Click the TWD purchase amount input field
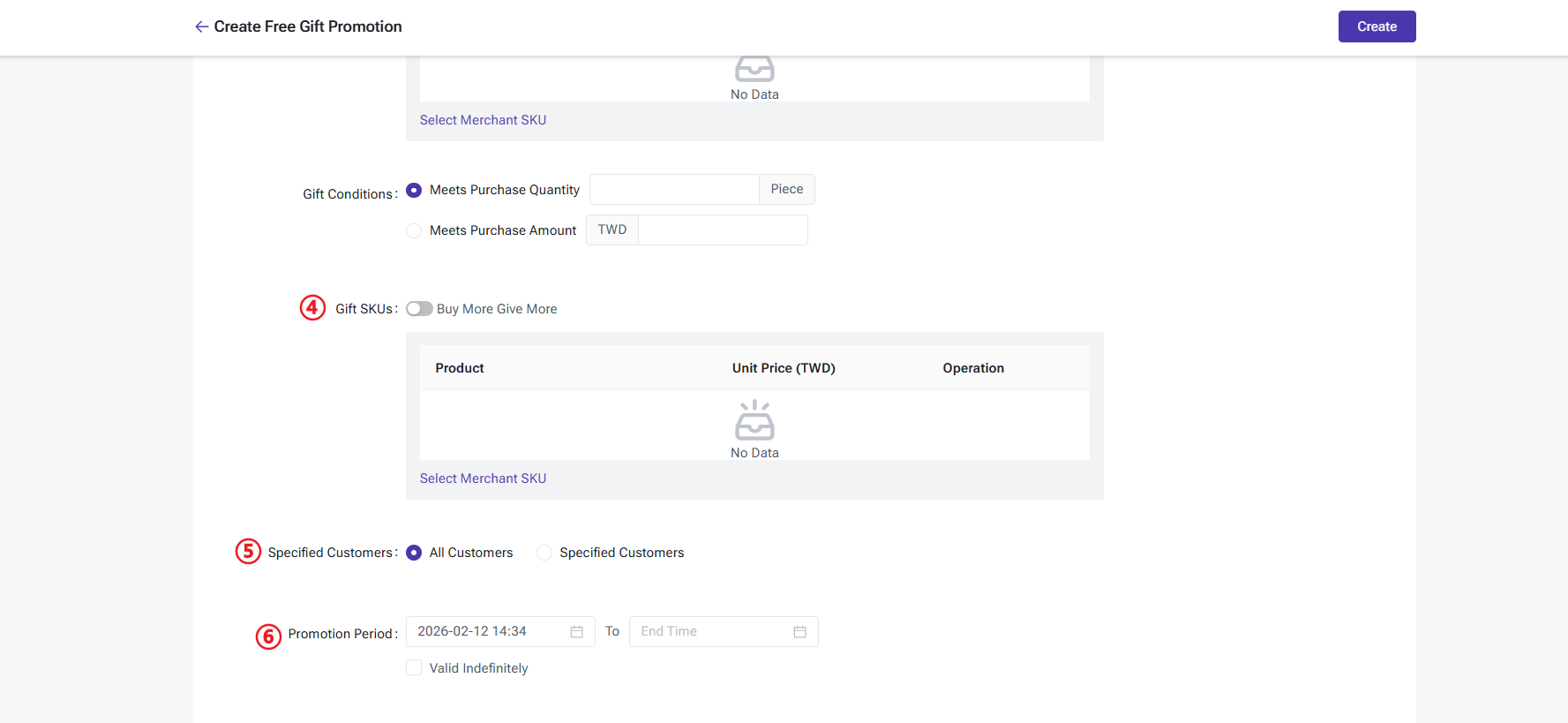1568x723 pixels. click(x=722, y=230)
